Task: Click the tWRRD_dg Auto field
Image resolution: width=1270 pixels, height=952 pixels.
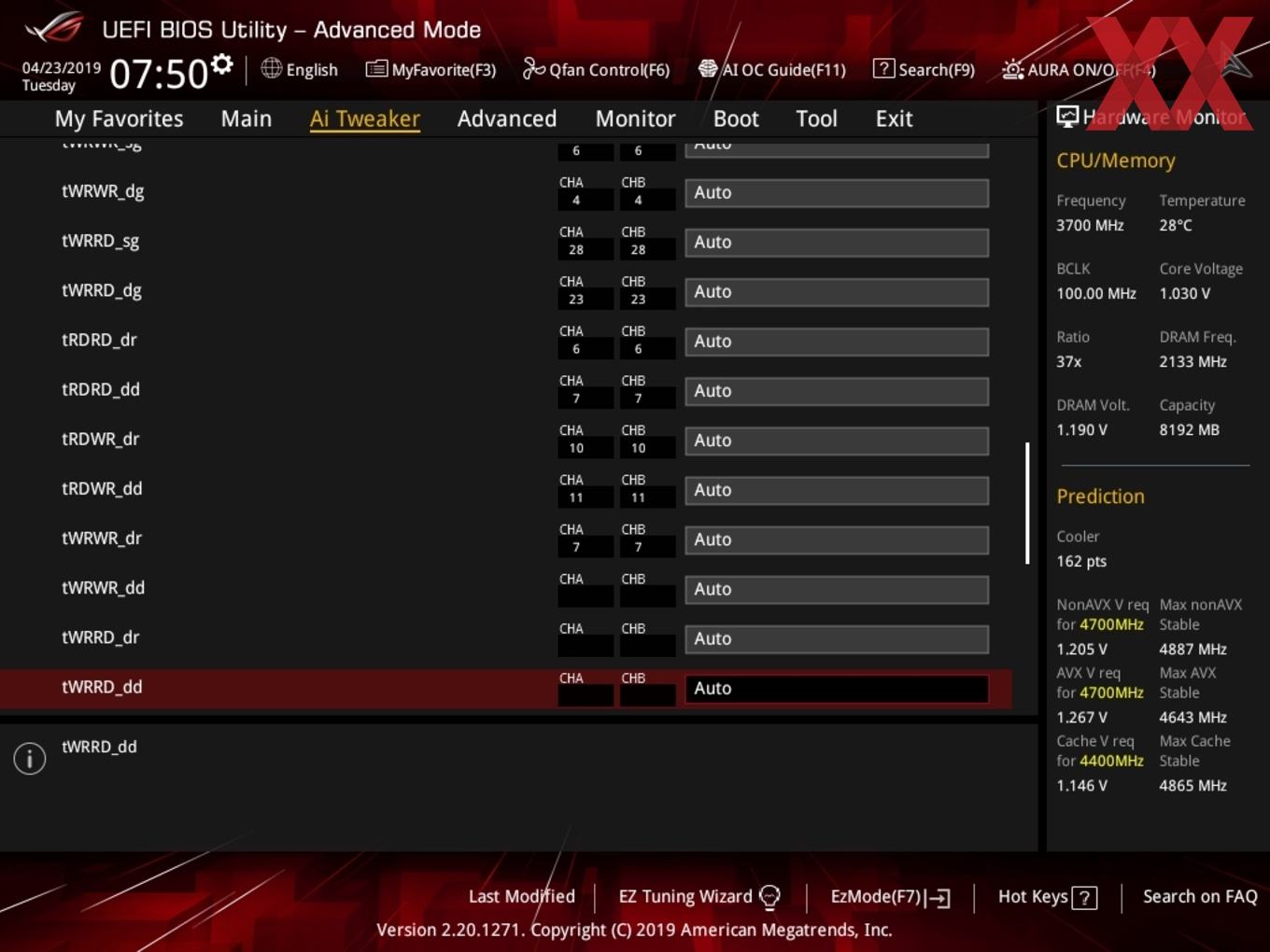Action: click(x=837, y=292)
